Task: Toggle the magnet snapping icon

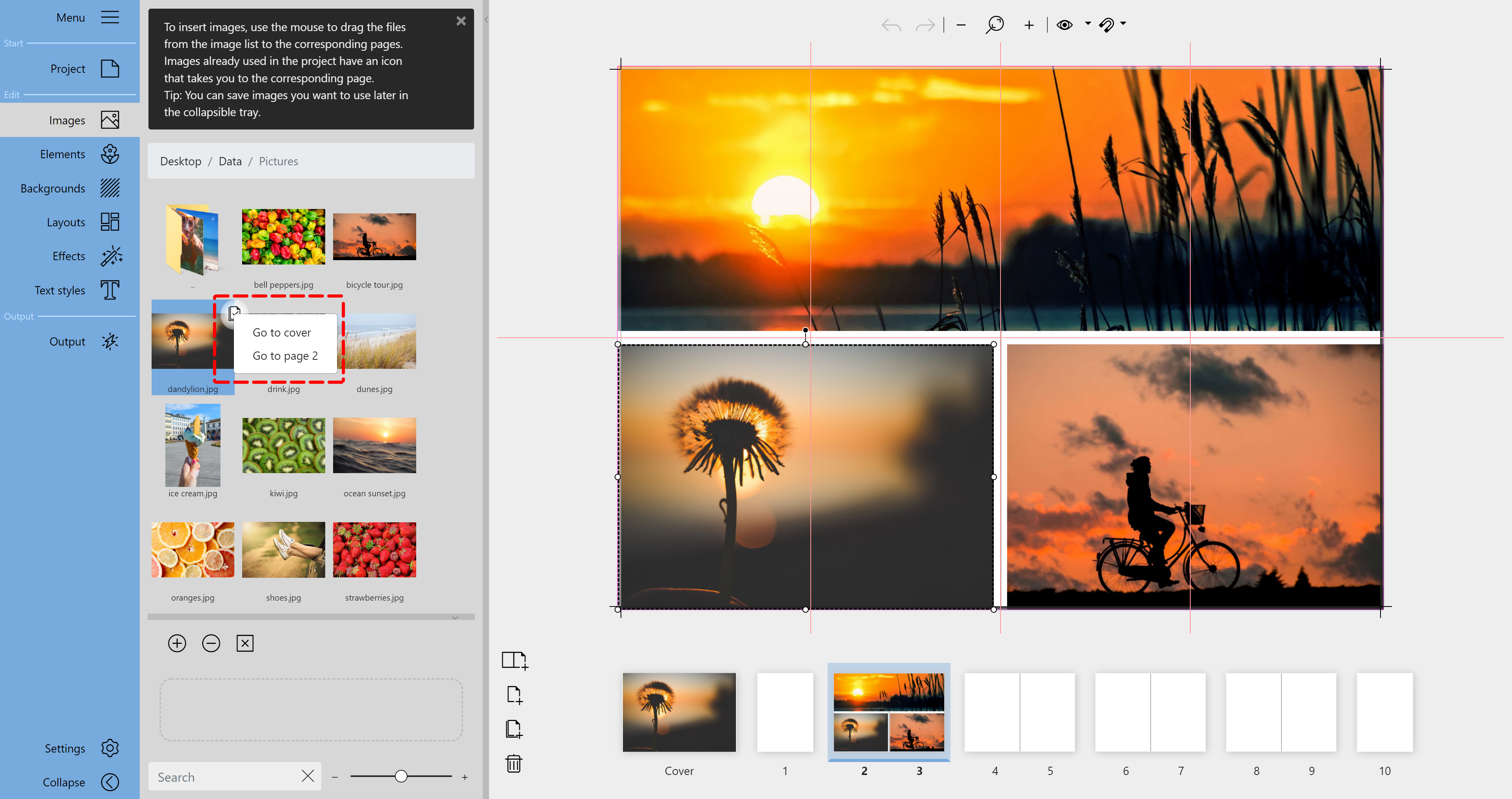Action: [1106, 25]
